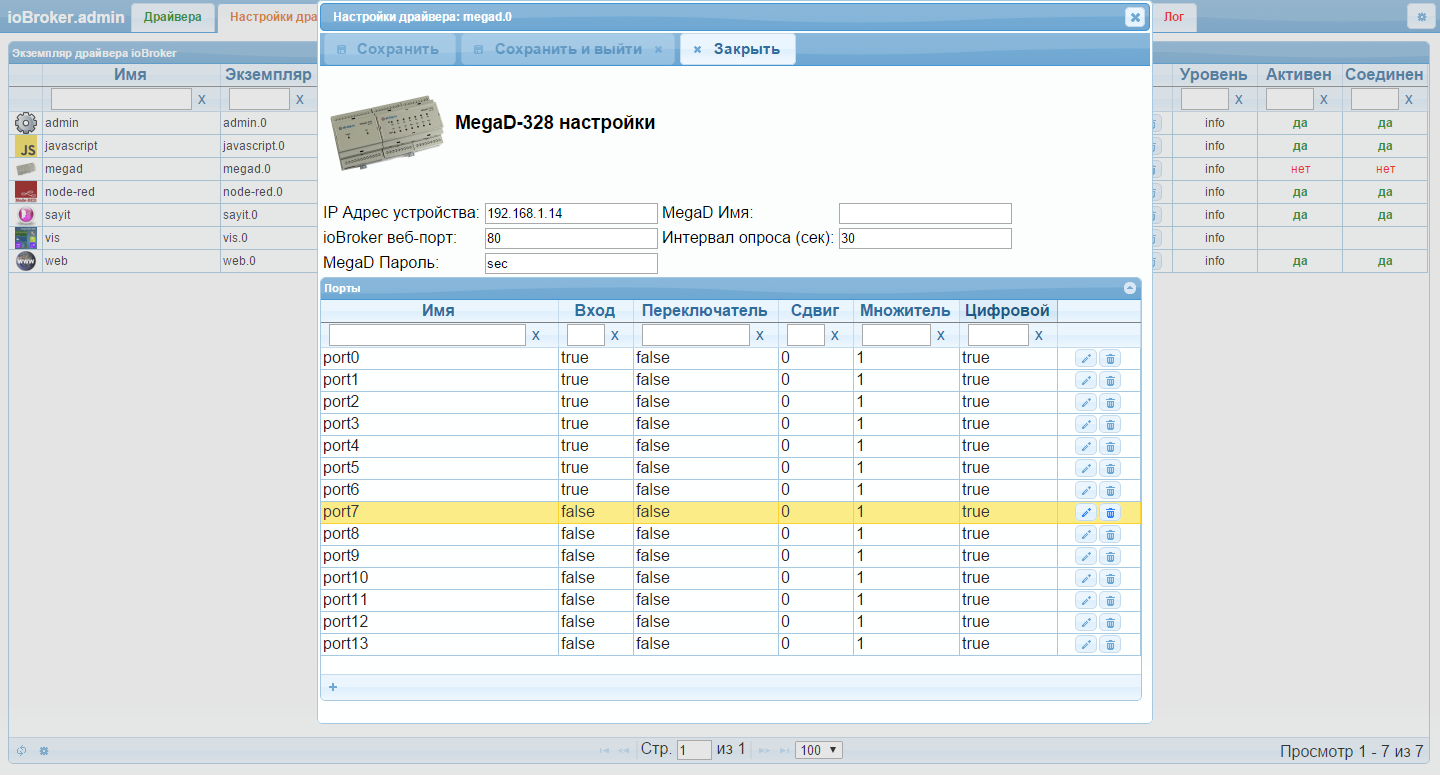This screenshot has width=1440, height=775.
Task: Delete the highlighted port7 row
Action: tap(1110, 512)
